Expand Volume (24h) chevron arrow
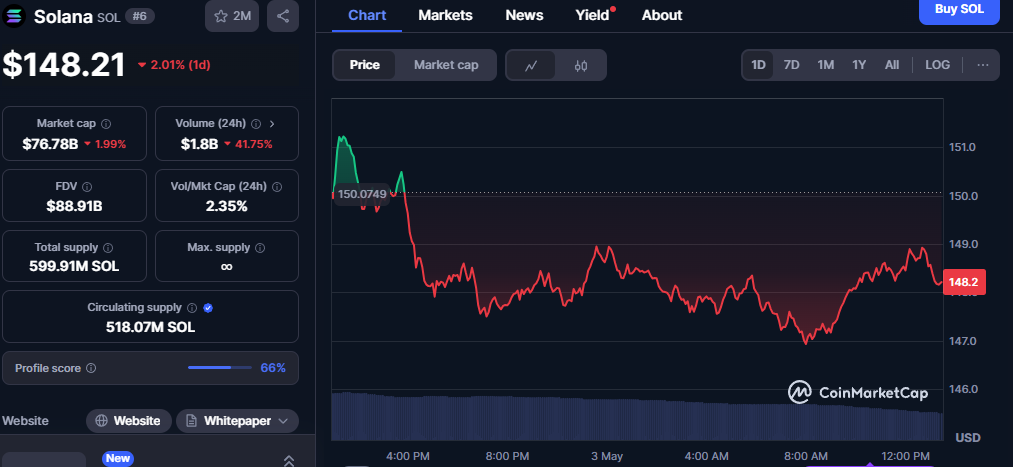The image size is (1013, 467). [272, 123]
